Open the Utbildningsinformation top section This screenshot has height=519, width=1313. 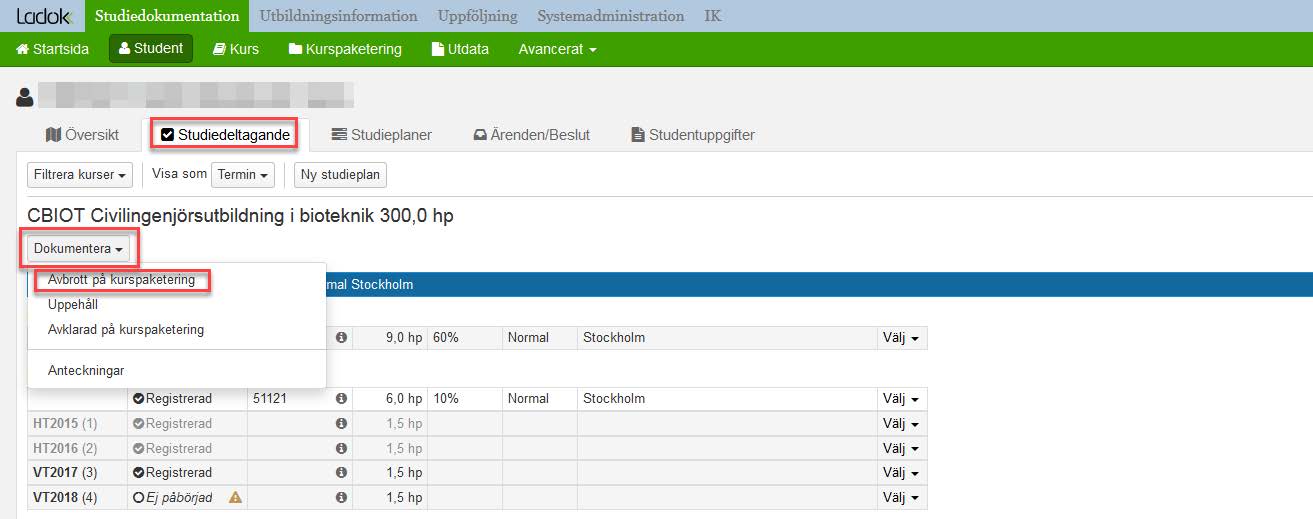click(338, 16)
